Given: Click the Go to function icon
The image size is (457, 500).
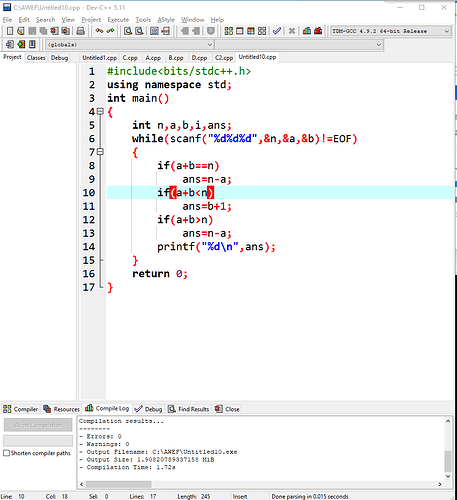Looking at the screenshot, I should coord(154,31).
